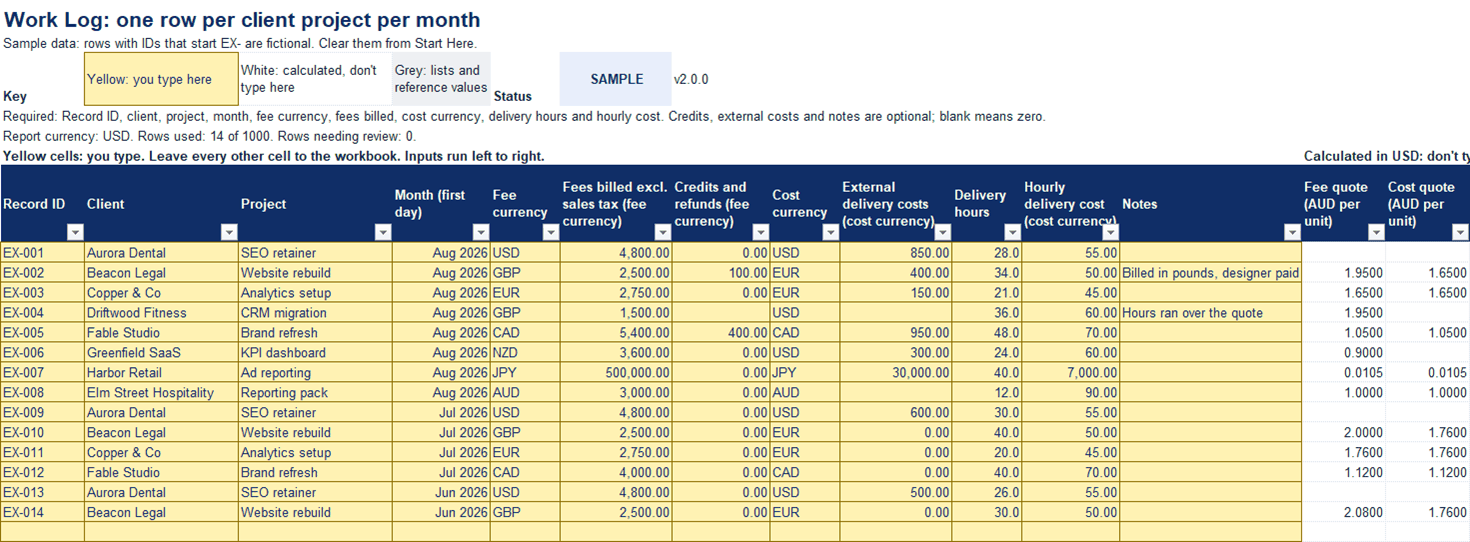Open the Fee currency filter dropdown

tap(551, 232)
